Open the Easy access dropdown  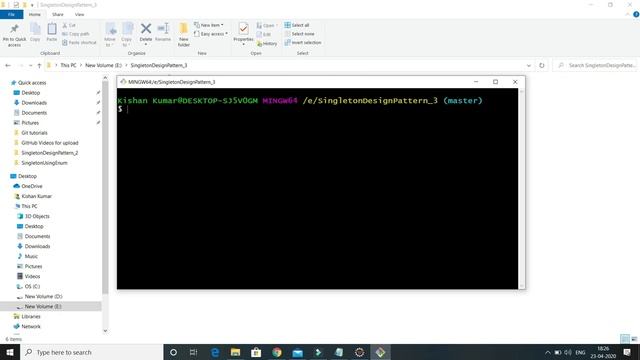point(211,34)
